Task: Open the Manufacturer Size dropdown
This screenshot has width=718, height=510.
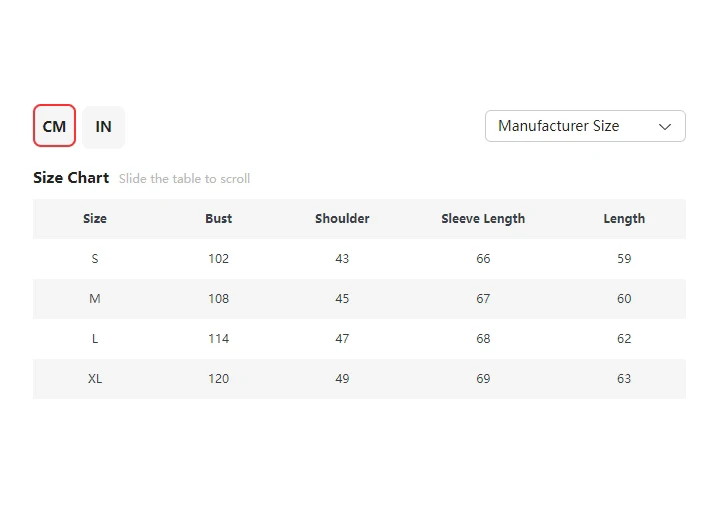Action: (584, 126)
